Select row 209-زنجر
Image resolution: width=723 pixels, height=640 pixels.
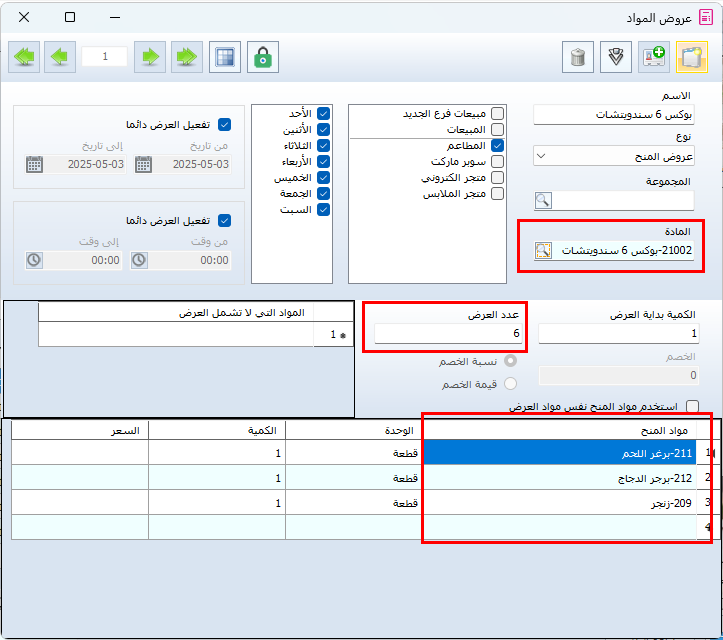(559, 503)
